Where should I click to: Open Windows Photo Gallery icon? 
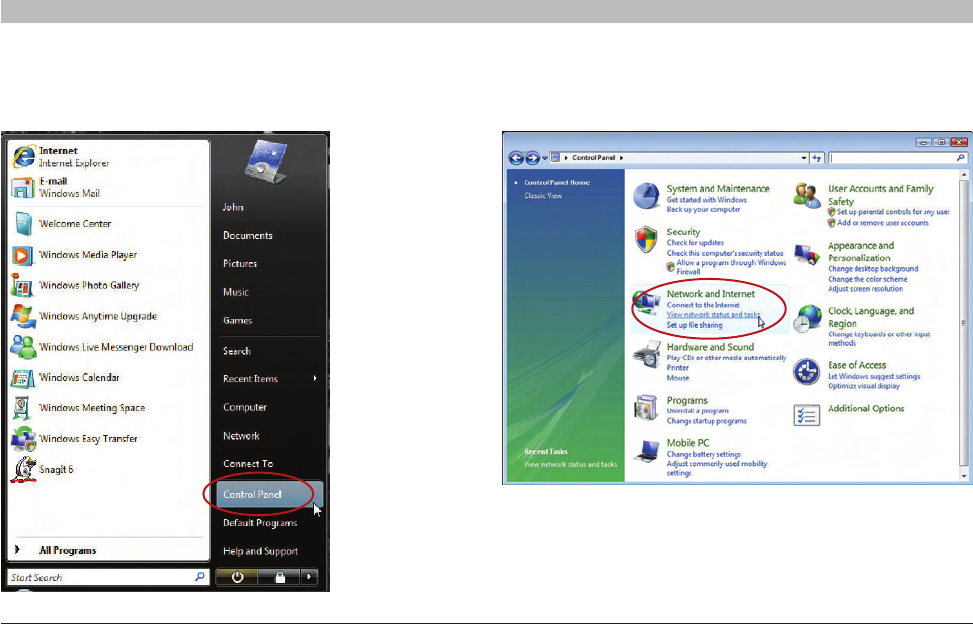click(x=22, y=285)
